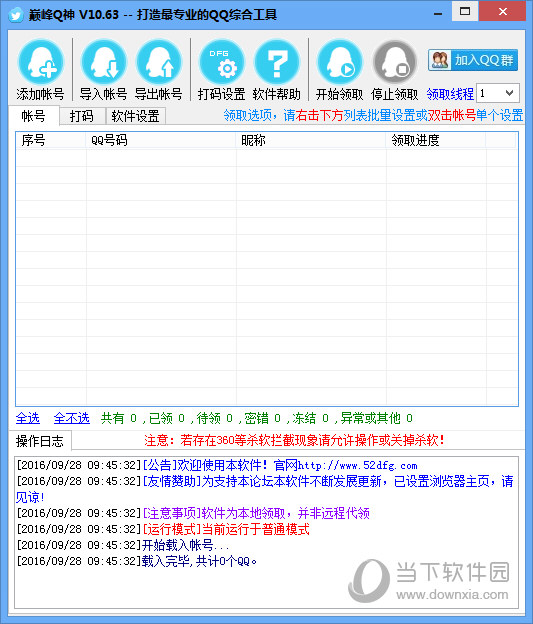Click the 待领 0 pending count status
This screenshot has width=533, height=624.
[x=215, y=418]
